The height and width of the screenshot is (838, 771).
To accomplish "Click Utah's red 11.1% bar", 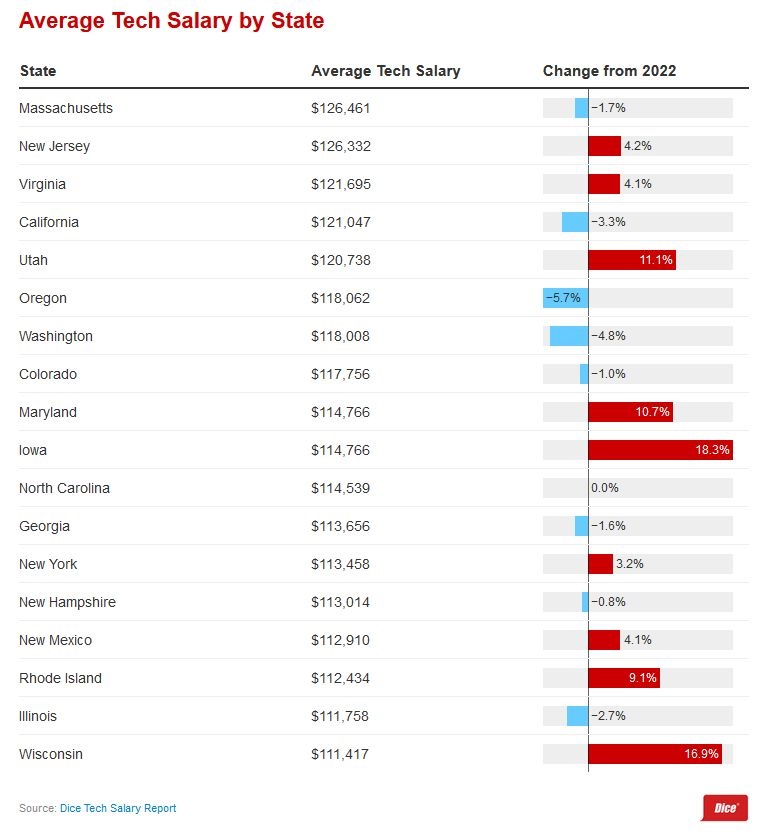I will [632, 260].
